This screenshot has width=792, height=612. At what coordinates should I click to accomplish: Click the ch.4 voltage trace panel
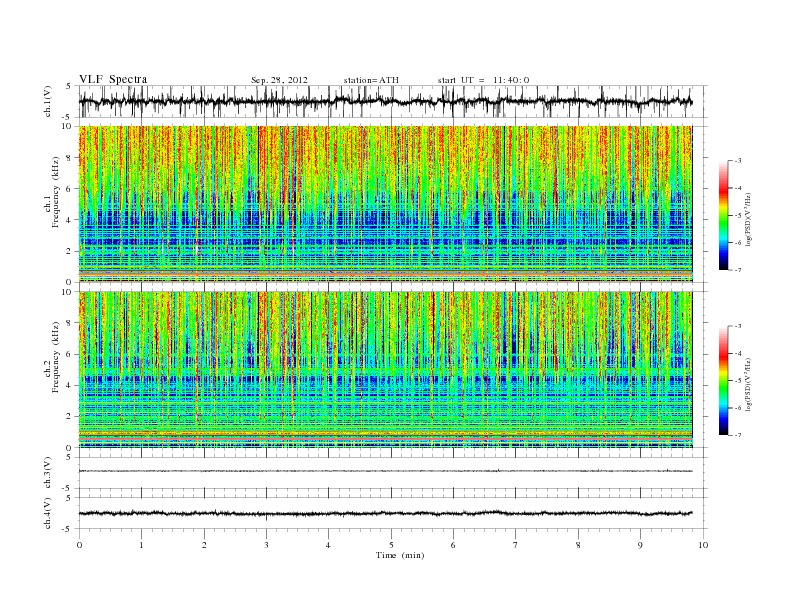coord(393,513)
